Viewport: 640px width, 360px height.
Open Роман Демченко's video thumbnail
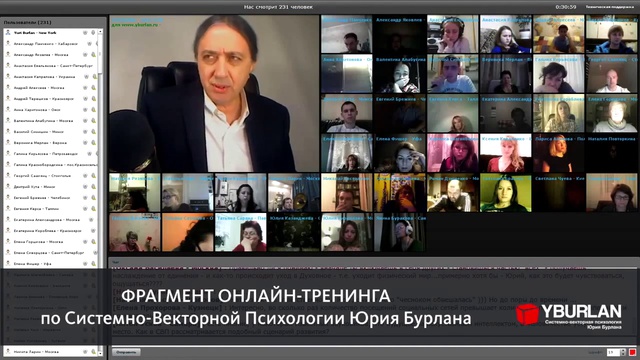point(453,193)
